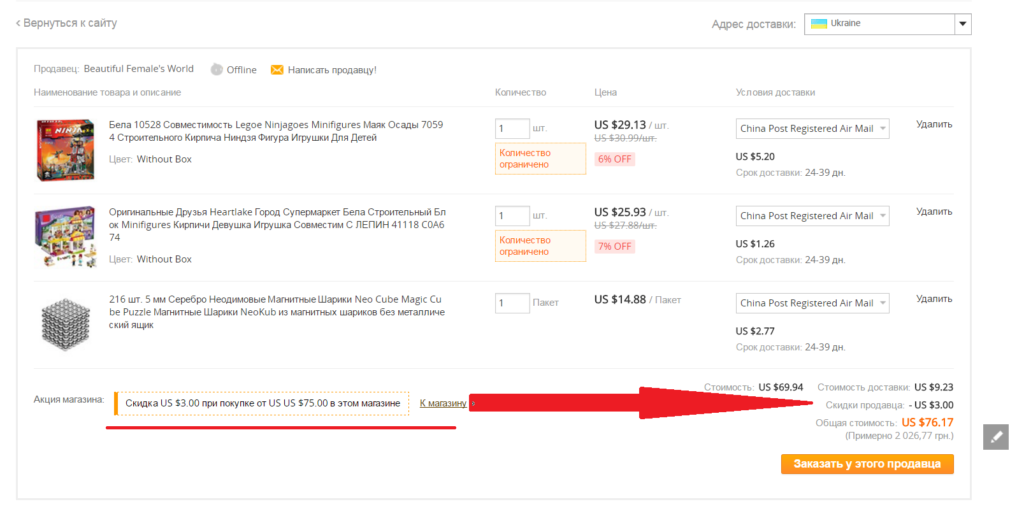Click quantity field for Heartlake Supermarket item
Screen dimensions: 1024x509
point(512,216)
